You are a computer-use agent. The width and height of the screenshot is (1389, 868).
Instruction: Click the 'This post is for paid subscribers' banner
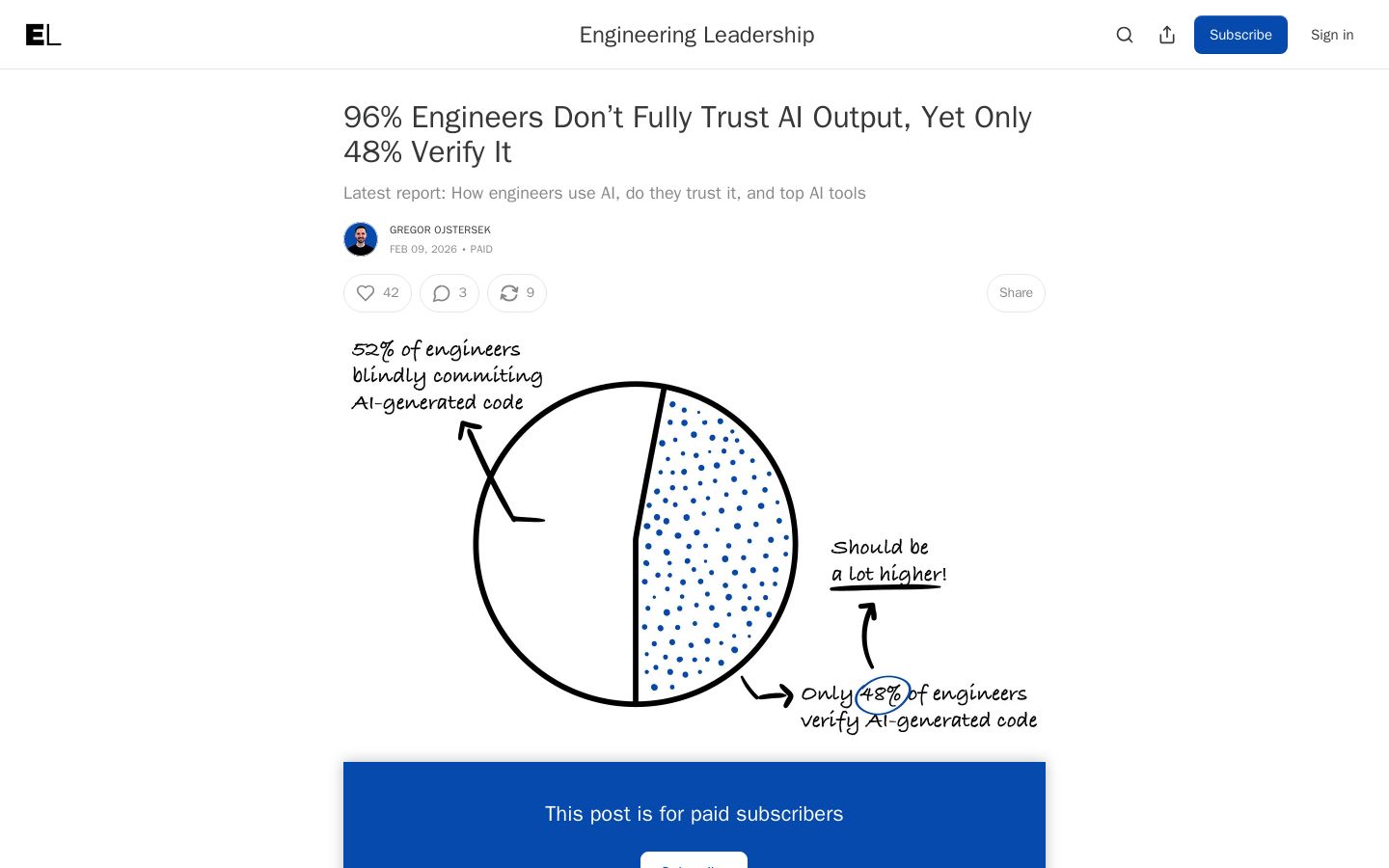tap(694, 814)
